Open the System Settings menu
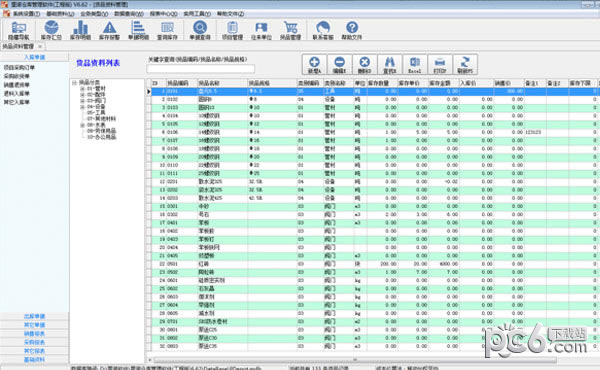This screenshot has height=370, width=600. click(x=26, y=14)
